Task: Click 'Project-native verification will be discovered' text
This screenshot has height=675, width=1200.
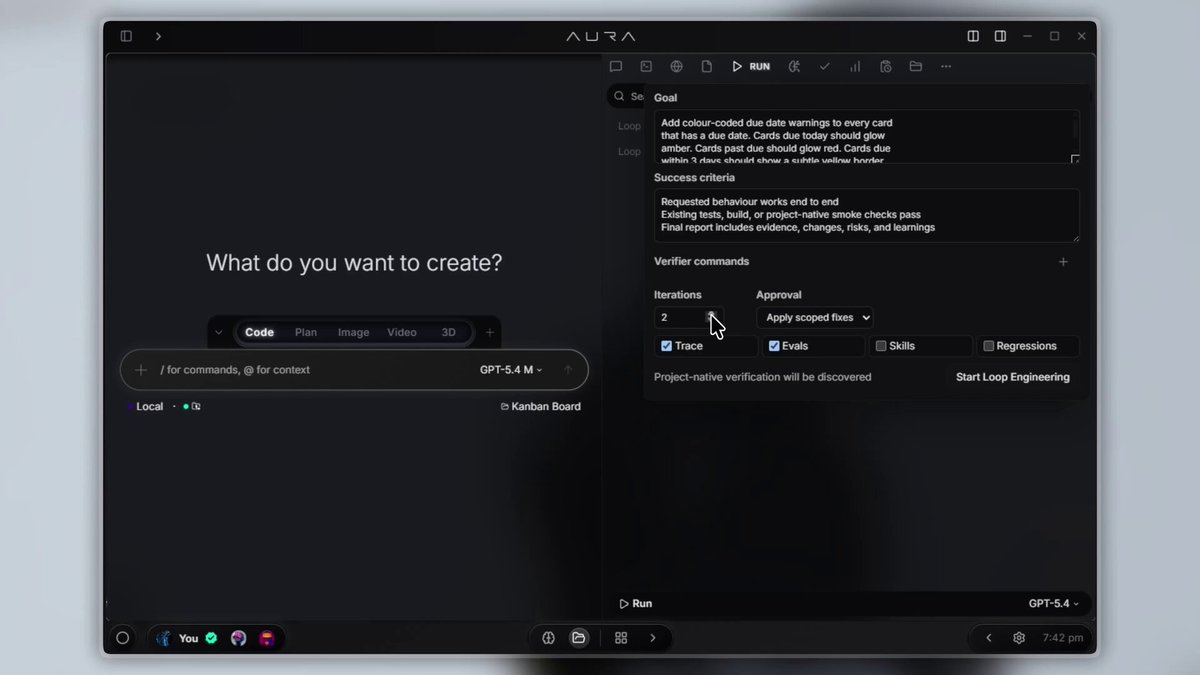Action: (762, 377)
